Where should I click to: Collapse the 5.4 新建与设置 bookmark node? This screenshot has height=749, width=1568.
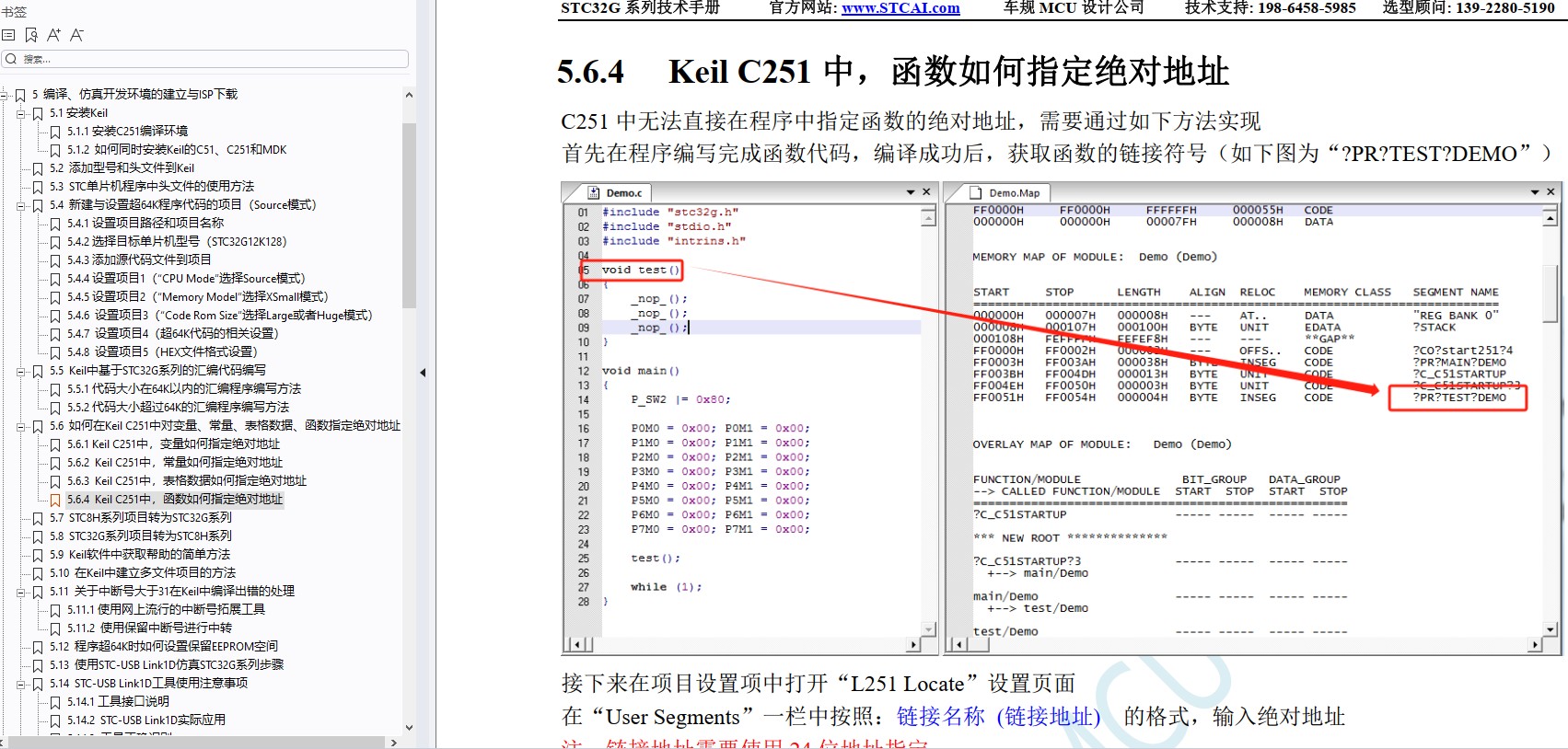(x=21, y=205)
